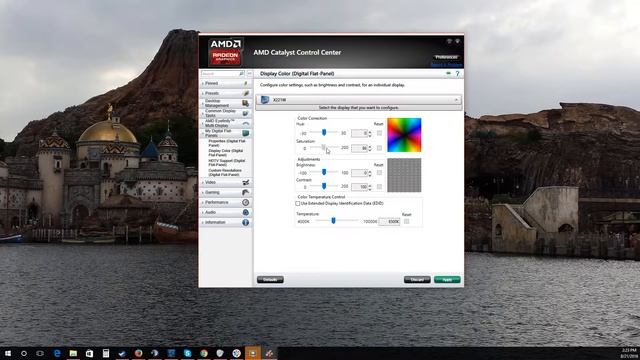The width and height of the screenshot is (640, 360).
Task: Click the Temperature slider track
Action: click(337, 220)
